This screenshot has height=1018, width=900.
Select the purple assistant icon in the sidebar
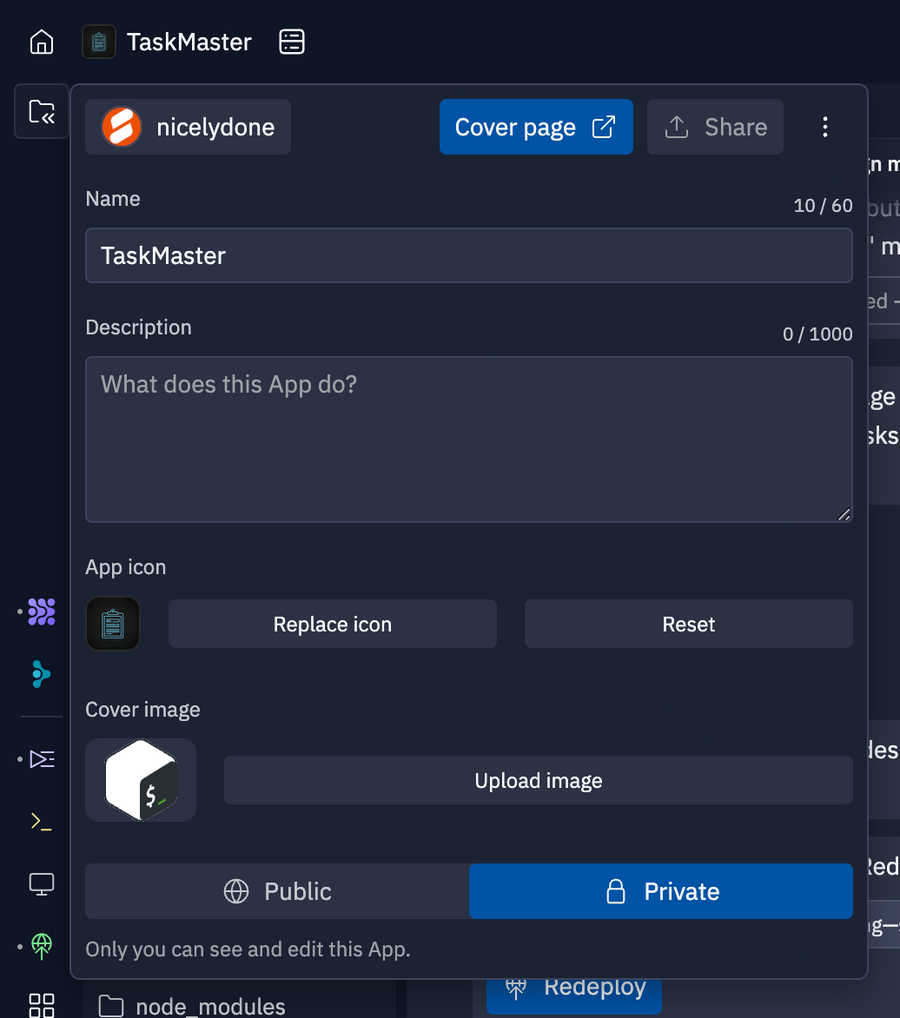(x=41, y=611)
